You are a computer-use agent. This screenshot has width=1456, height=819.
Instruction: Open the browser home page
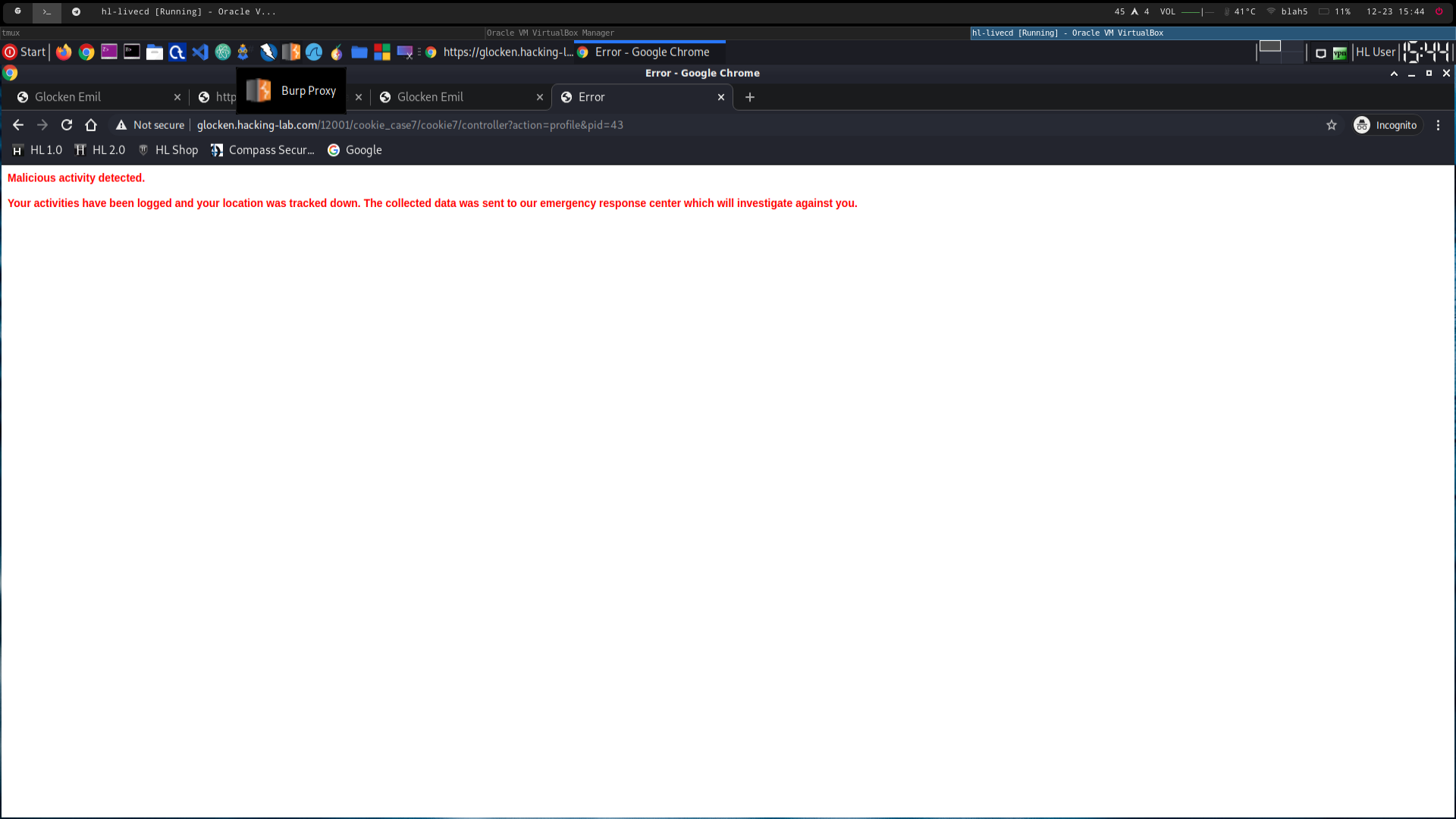point(91,125)
